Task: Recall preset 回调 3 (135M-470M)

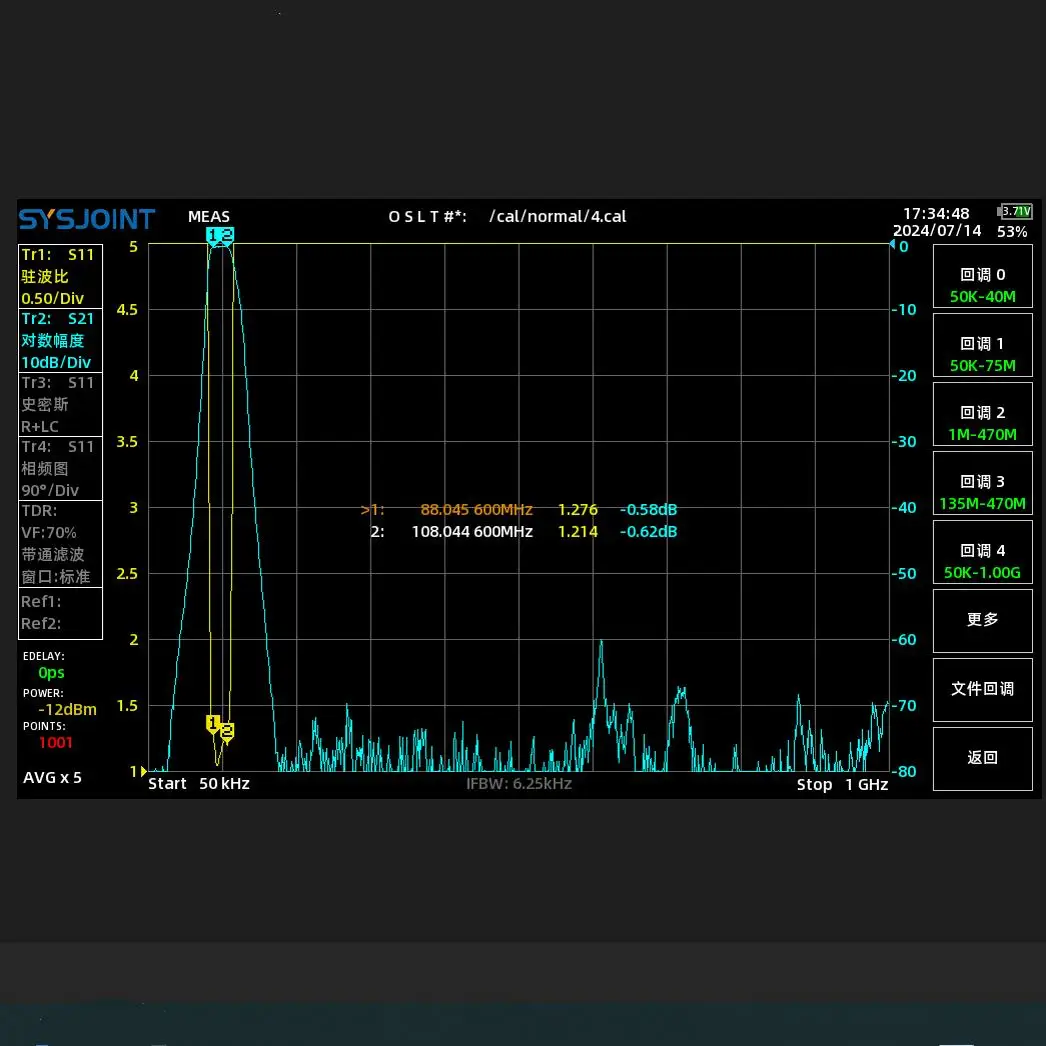Action: (x=982, y=492)
